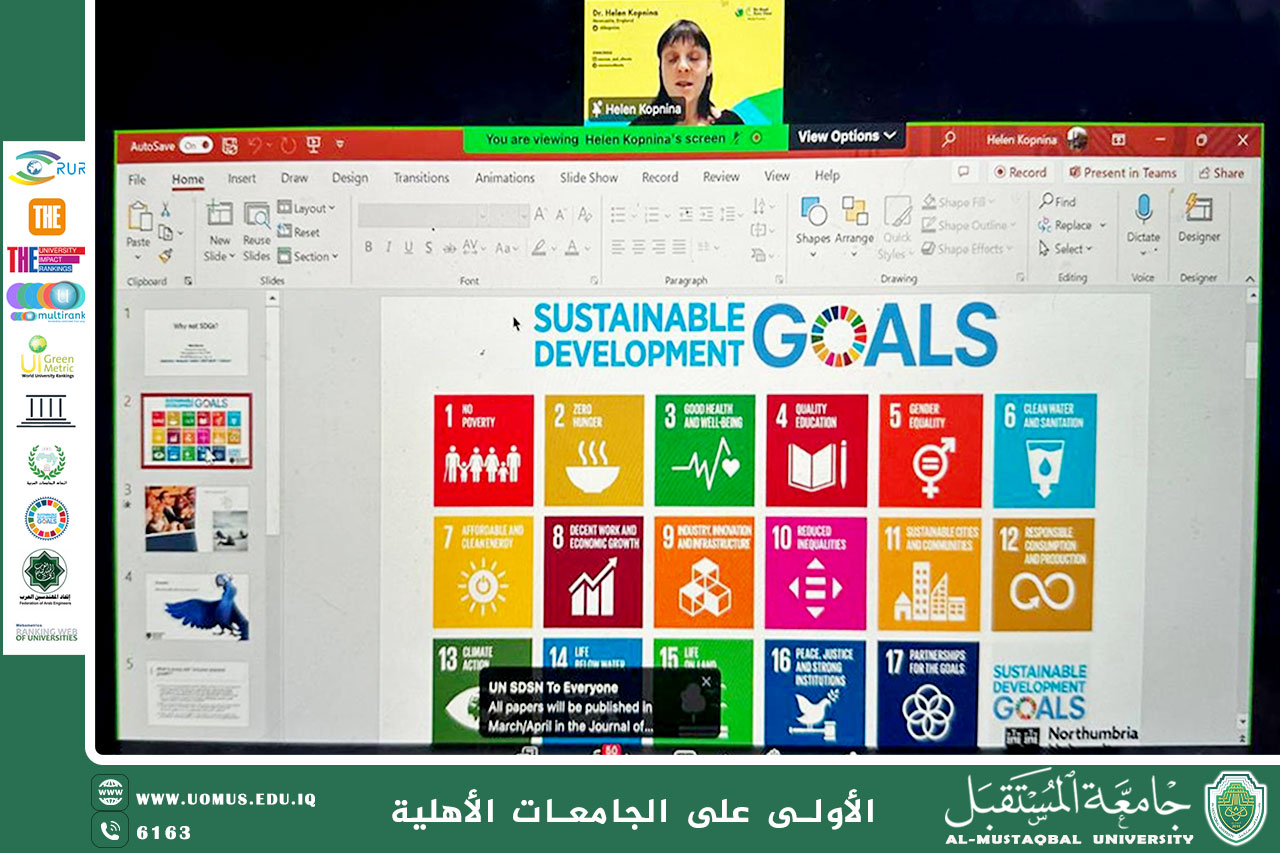Image resolution: width=1280 pixels, height=853 pixels.
Task: Click the Format Painter brush icon
Action: pyautogui.click(x=165, y=256)
